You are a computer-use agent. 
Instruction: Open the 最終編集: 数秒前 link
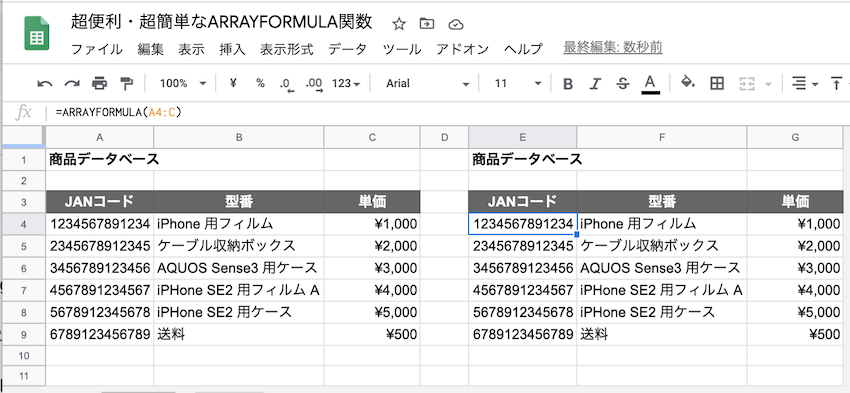coord(613,48)
